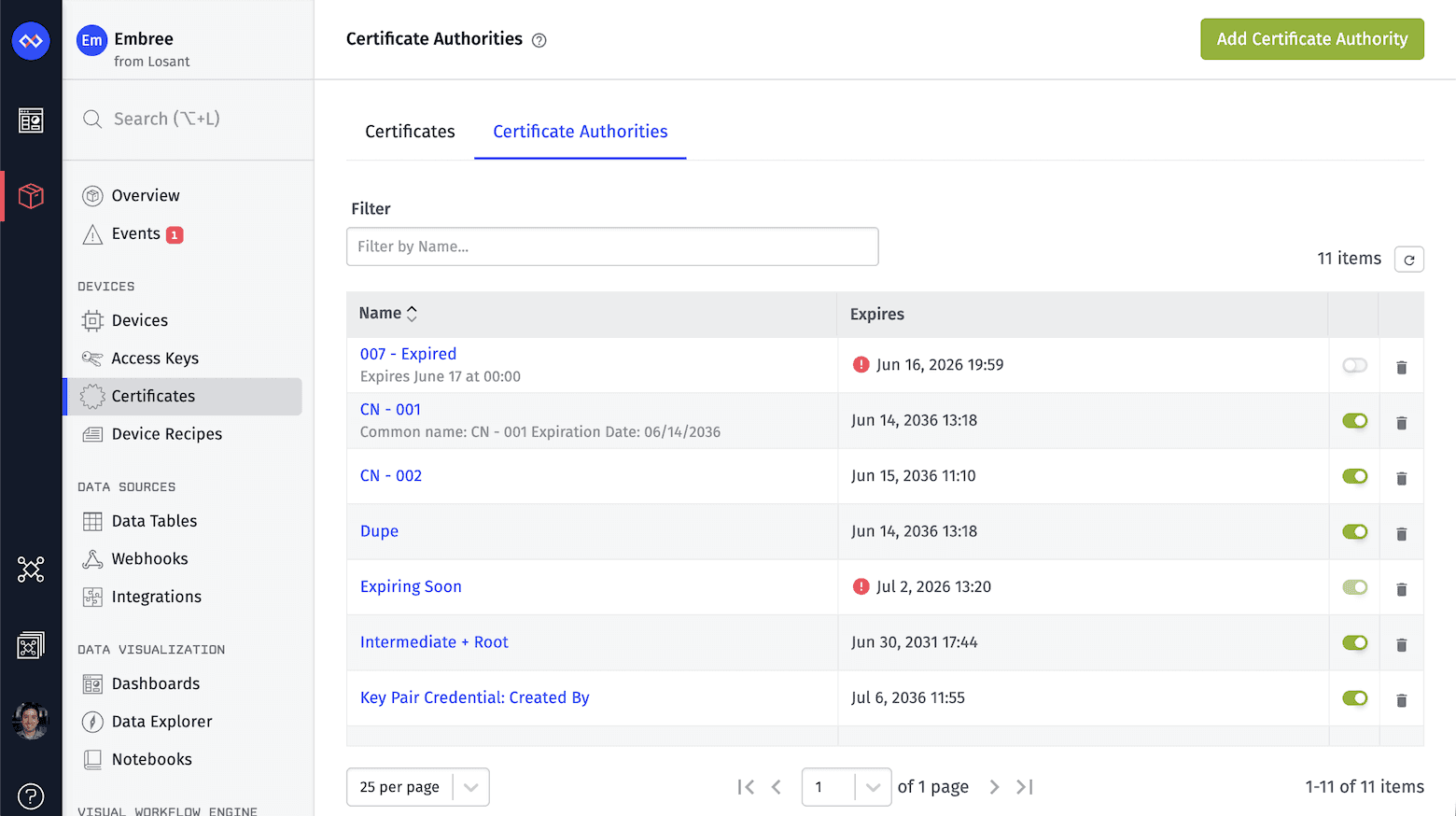
Task: Delete the Intermediate + Root authority
Action: pyautogui.click(x=1401, y=644)
